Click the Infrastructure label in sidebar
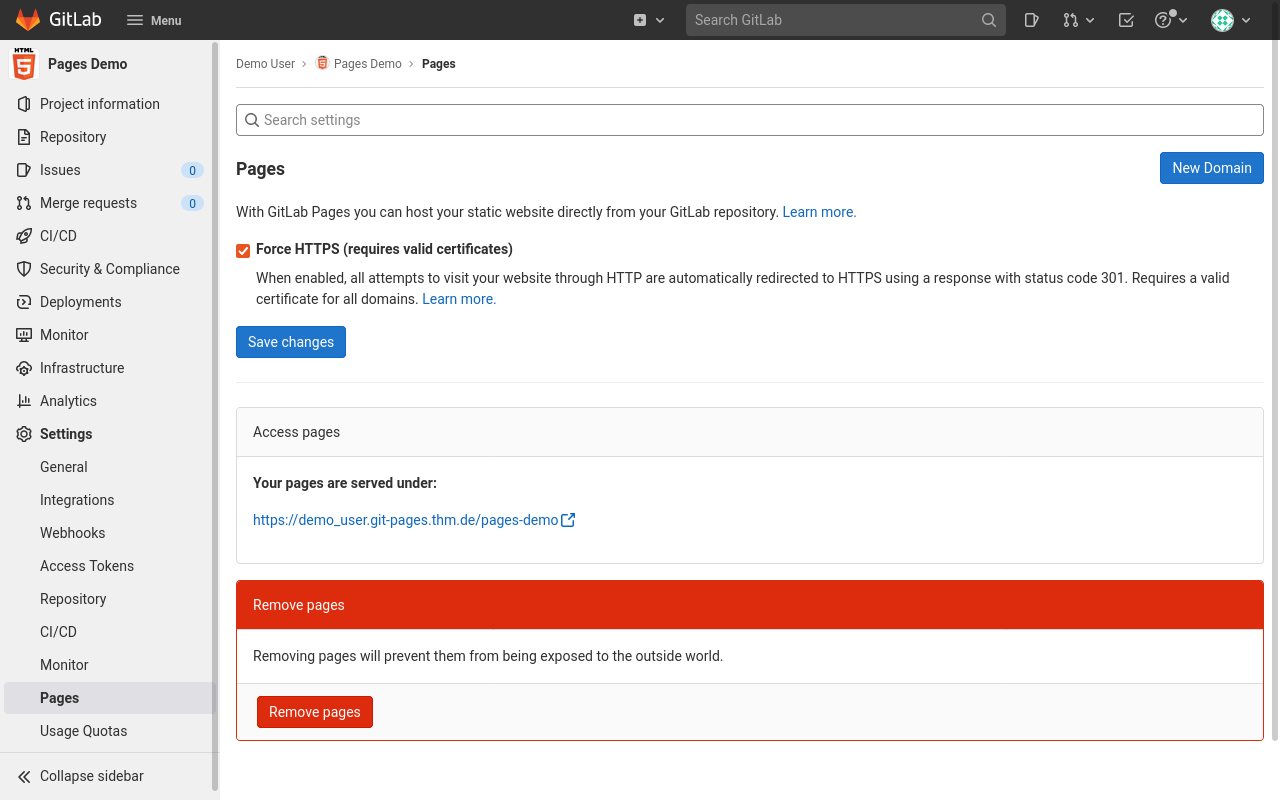Screen dimensions: 1280x800 [82, 368]
